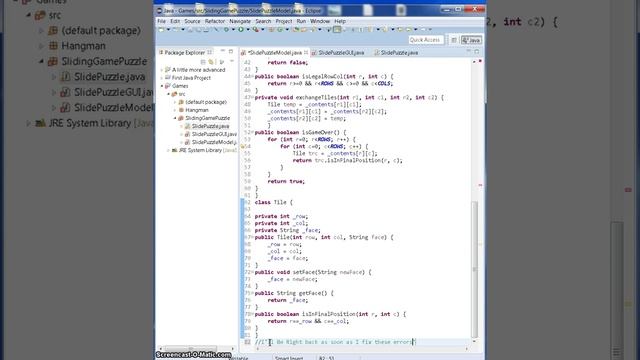The image size is (640, 360).
Task: Click the green Debug bug icon
Action: point(227,29)
